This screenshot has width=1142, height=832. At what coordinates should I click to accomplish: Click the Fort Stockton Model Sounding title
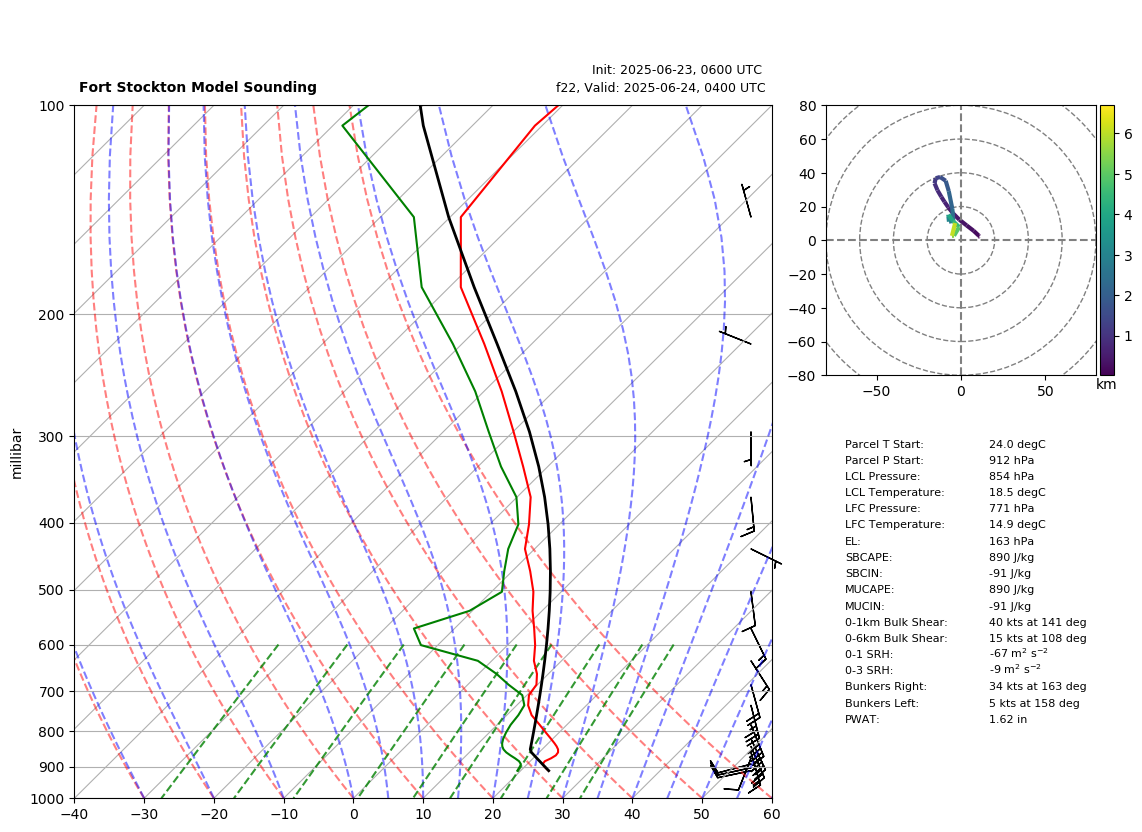point(197,87)
